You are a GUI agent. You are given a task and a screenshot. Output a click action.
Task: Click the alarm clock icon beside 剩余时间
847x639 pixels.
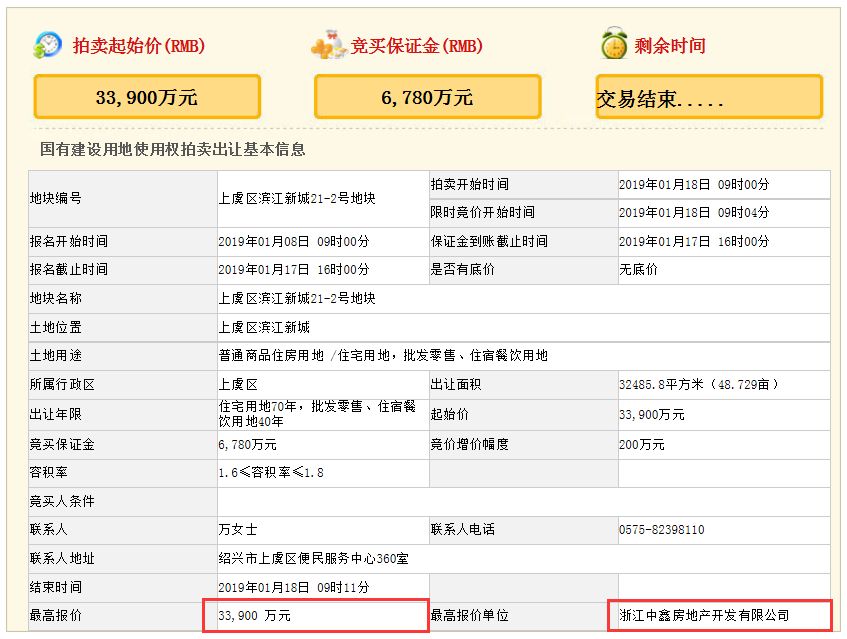coord(614,43)
